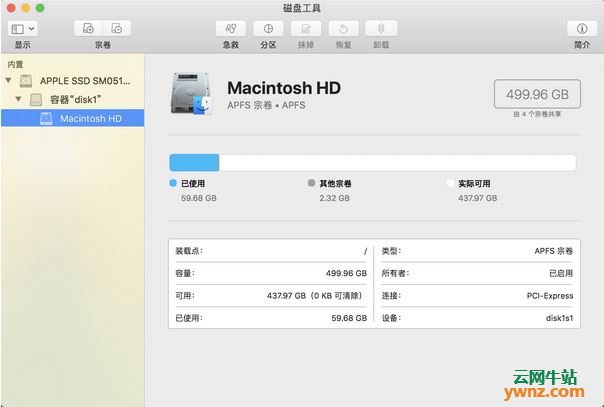The height and width of the screenshot is (407, 604).
Task: Click the APFS 宗卷 • APFS subtitle
Action: point(266,105)
